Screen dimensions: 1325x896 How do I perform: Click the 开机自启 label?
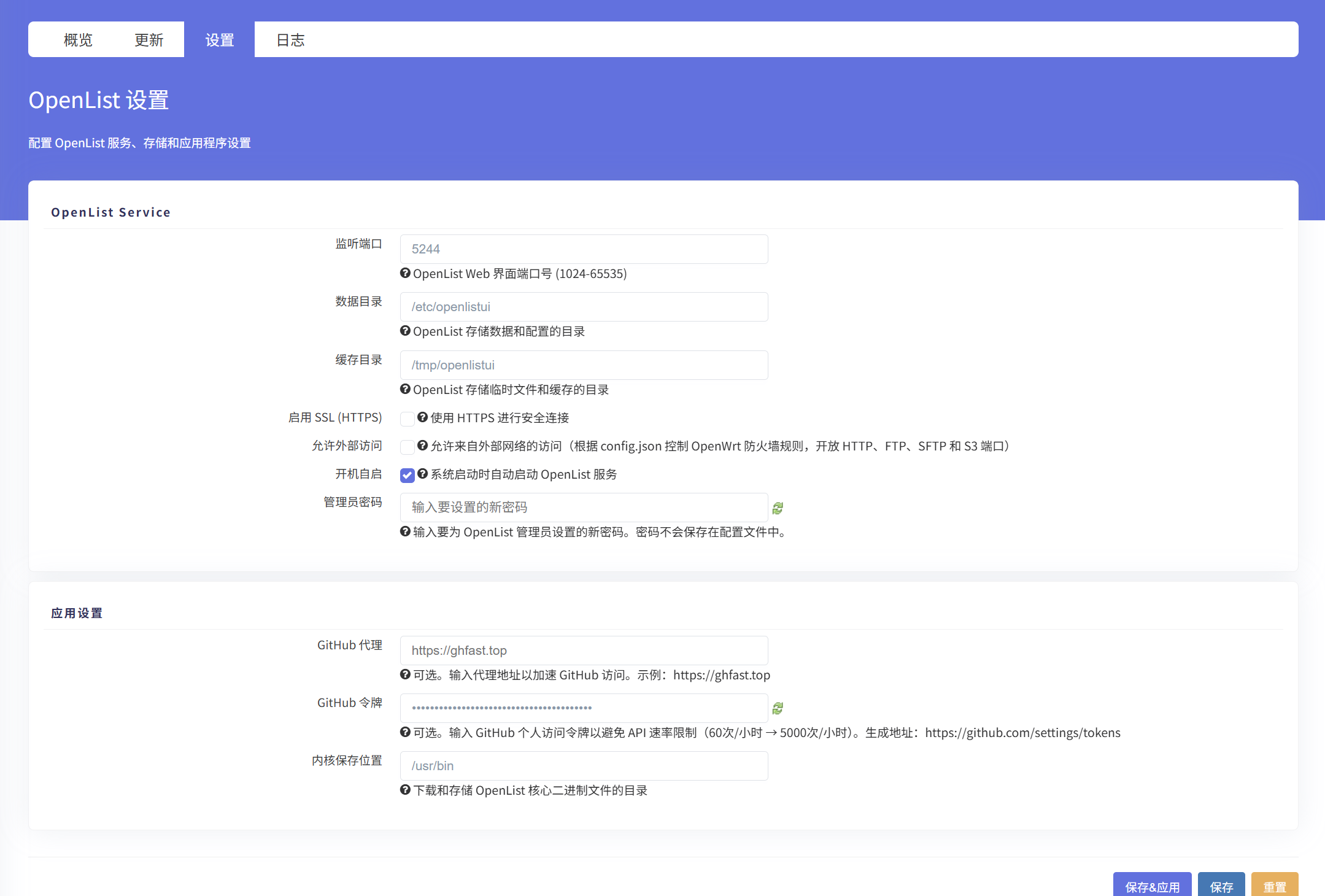(x=358, y=474)
